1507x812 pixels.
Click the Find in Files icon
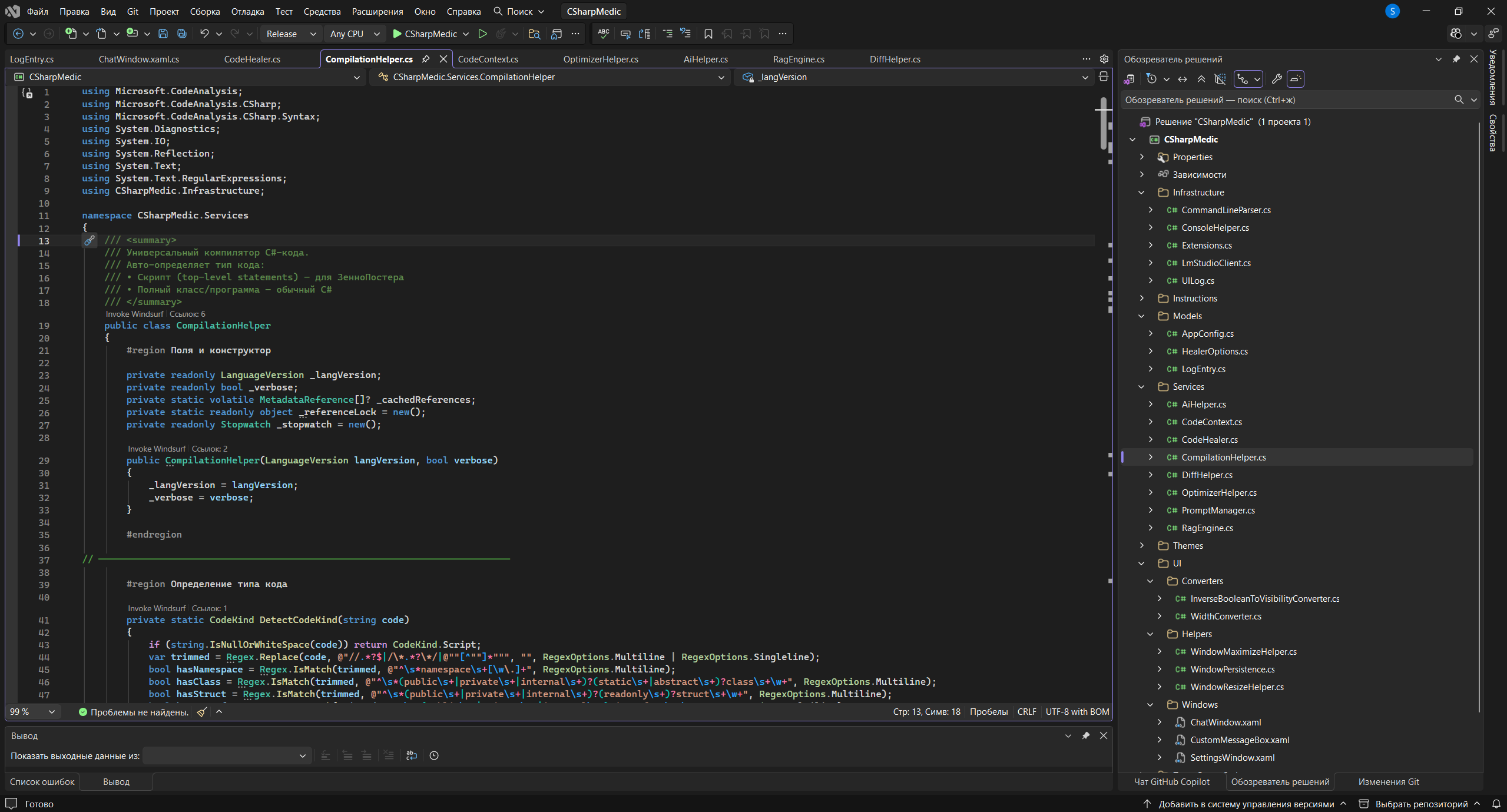coord(534,34)
